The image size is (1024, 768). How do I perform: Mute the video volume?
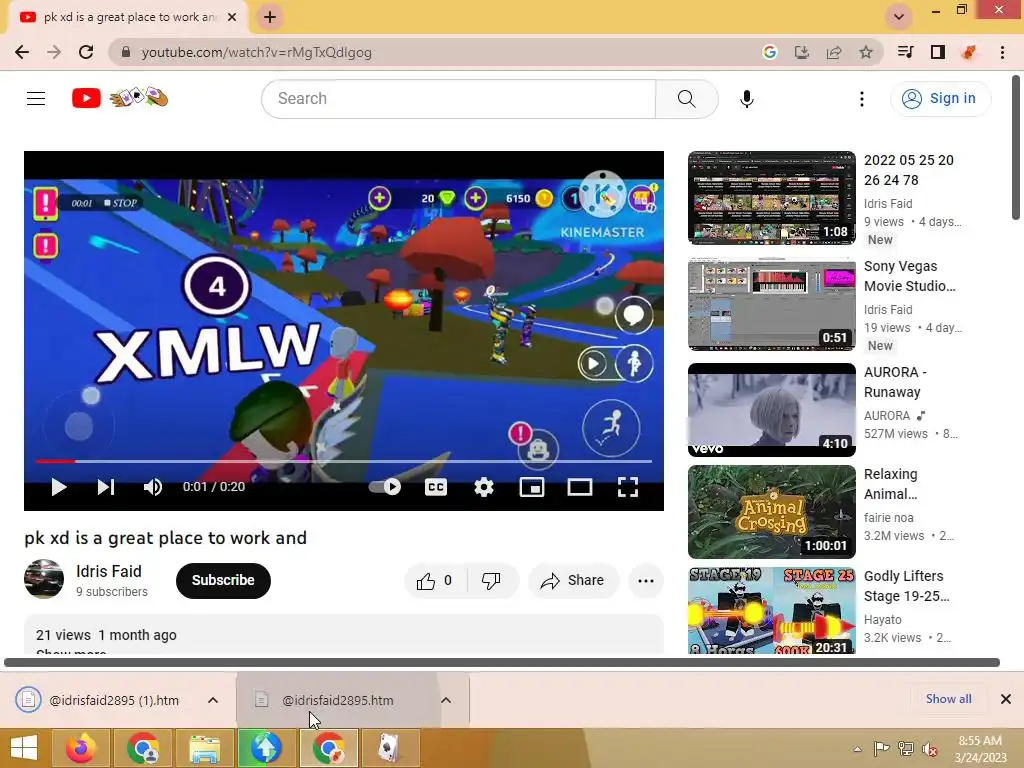153,487
